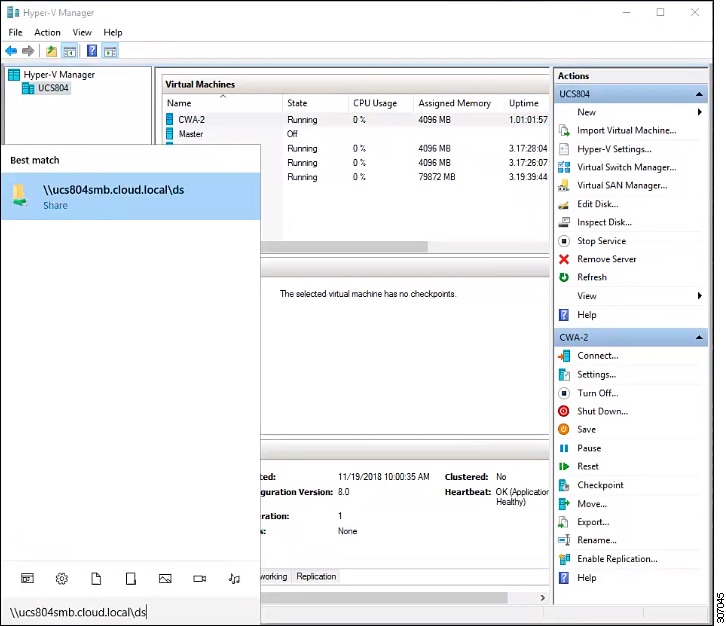The image size is (726, 626).
Task: Expand the View submenu in Actions
Action: 700,296
